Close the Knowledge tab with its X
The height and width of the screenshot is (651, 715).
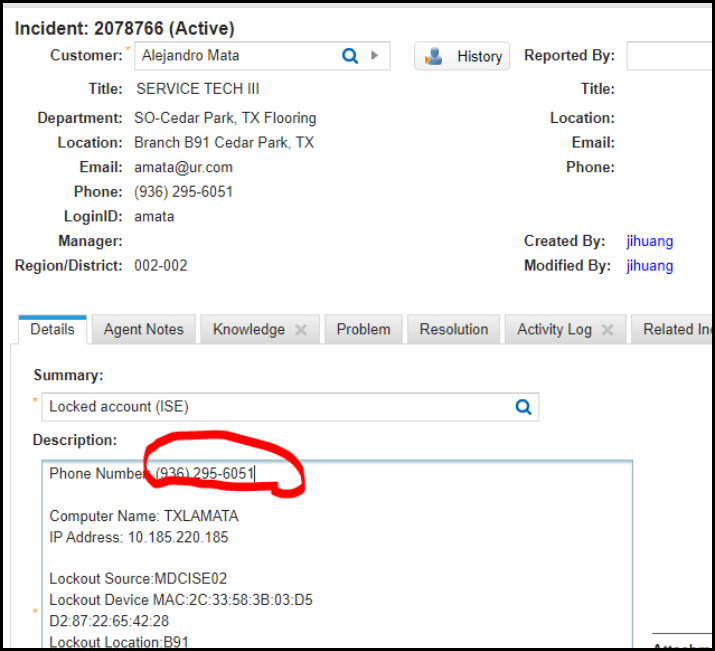(301, 330)
